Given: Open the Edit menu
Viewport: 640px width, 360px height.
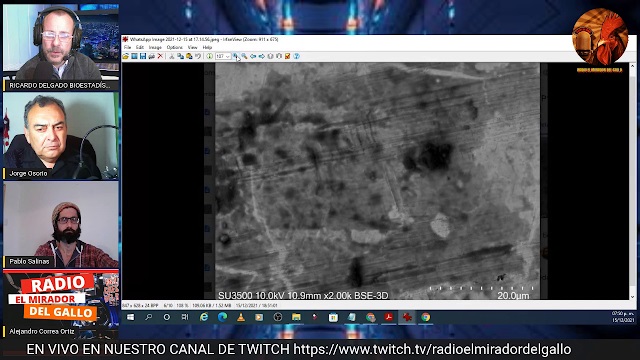Looking at the screenshot, I should coord(140,47).
